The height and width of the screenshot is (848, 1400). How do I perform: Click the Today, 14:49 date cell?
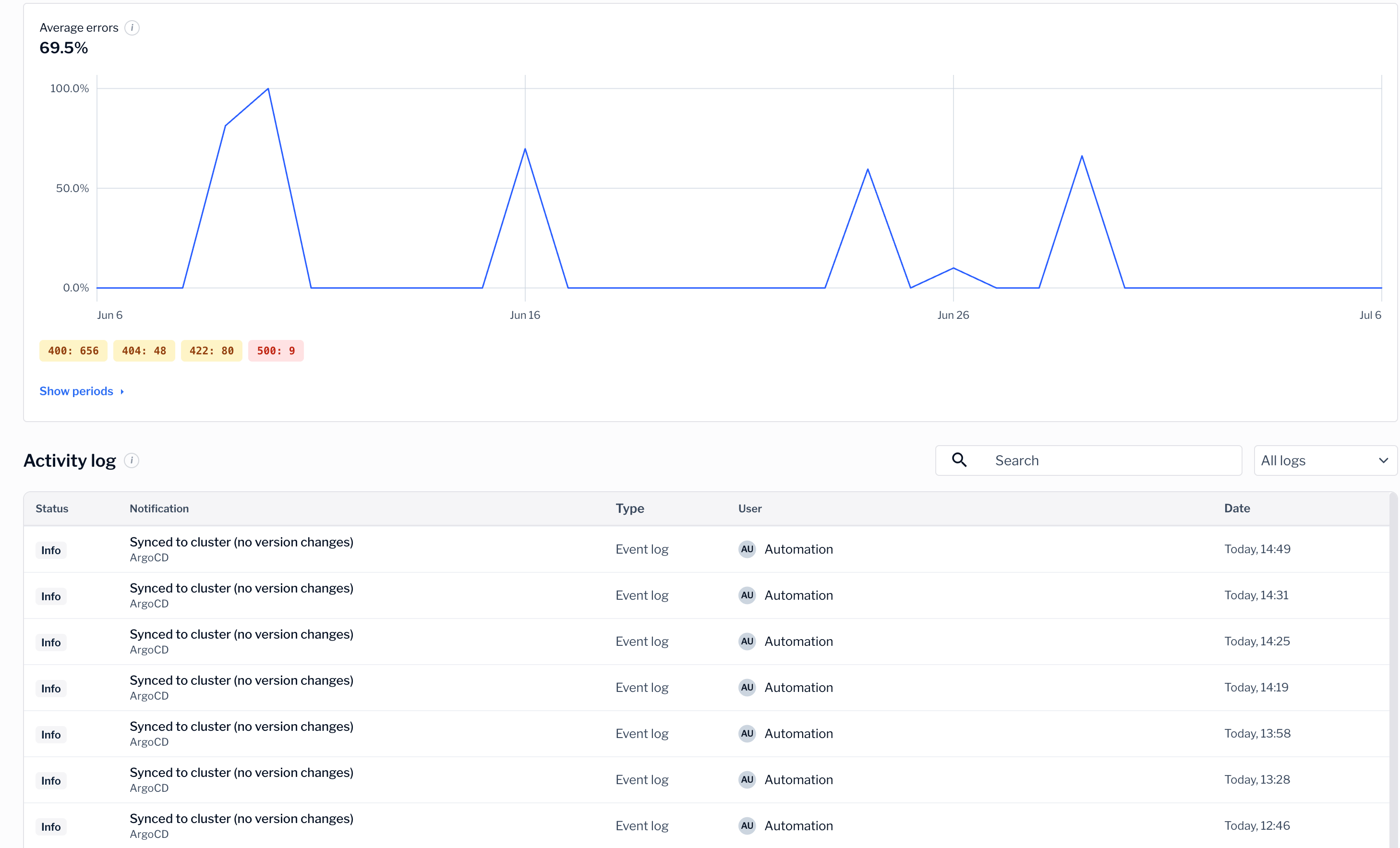(1257, 549)
